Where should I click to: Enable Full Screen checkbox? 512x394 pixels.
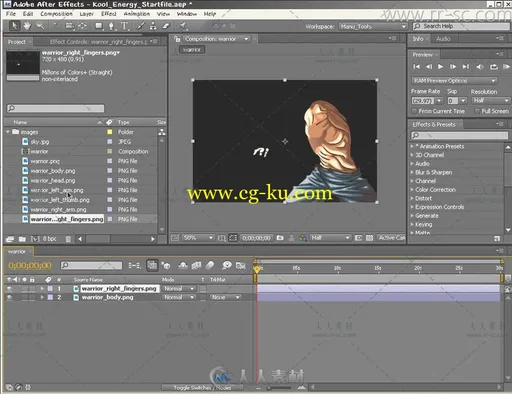(x=477, y=111)
